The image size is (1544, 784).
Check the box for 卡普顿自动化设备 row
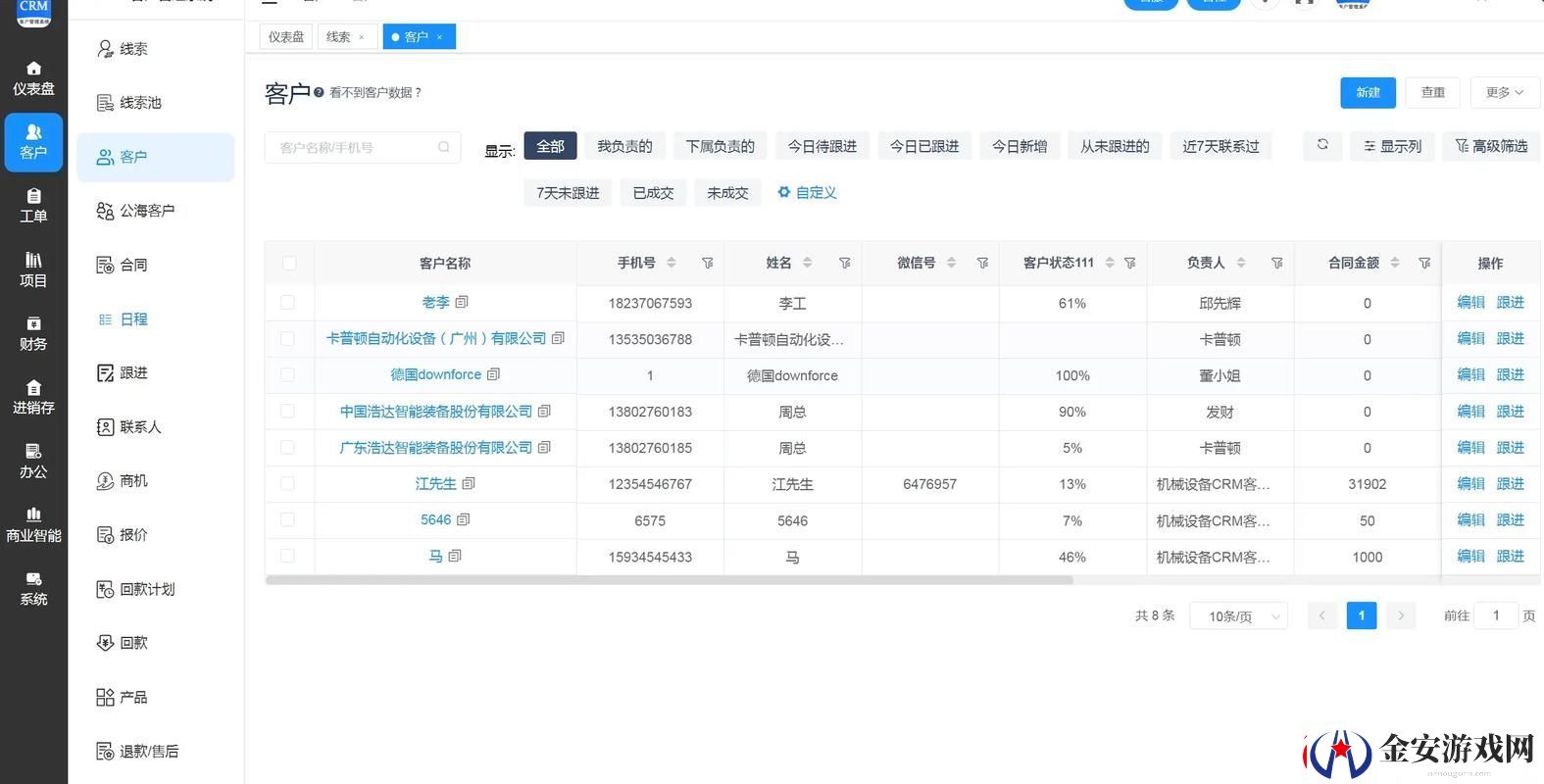[287, 339]
